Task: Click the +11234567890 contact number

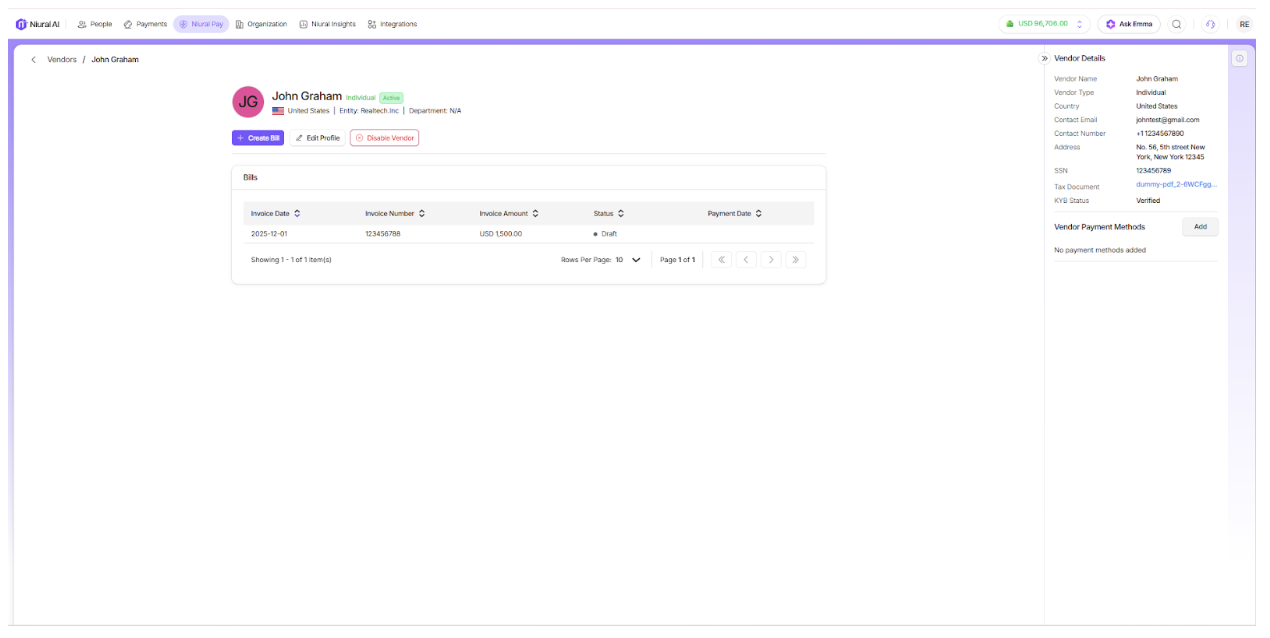Action: click(1160, 133)
